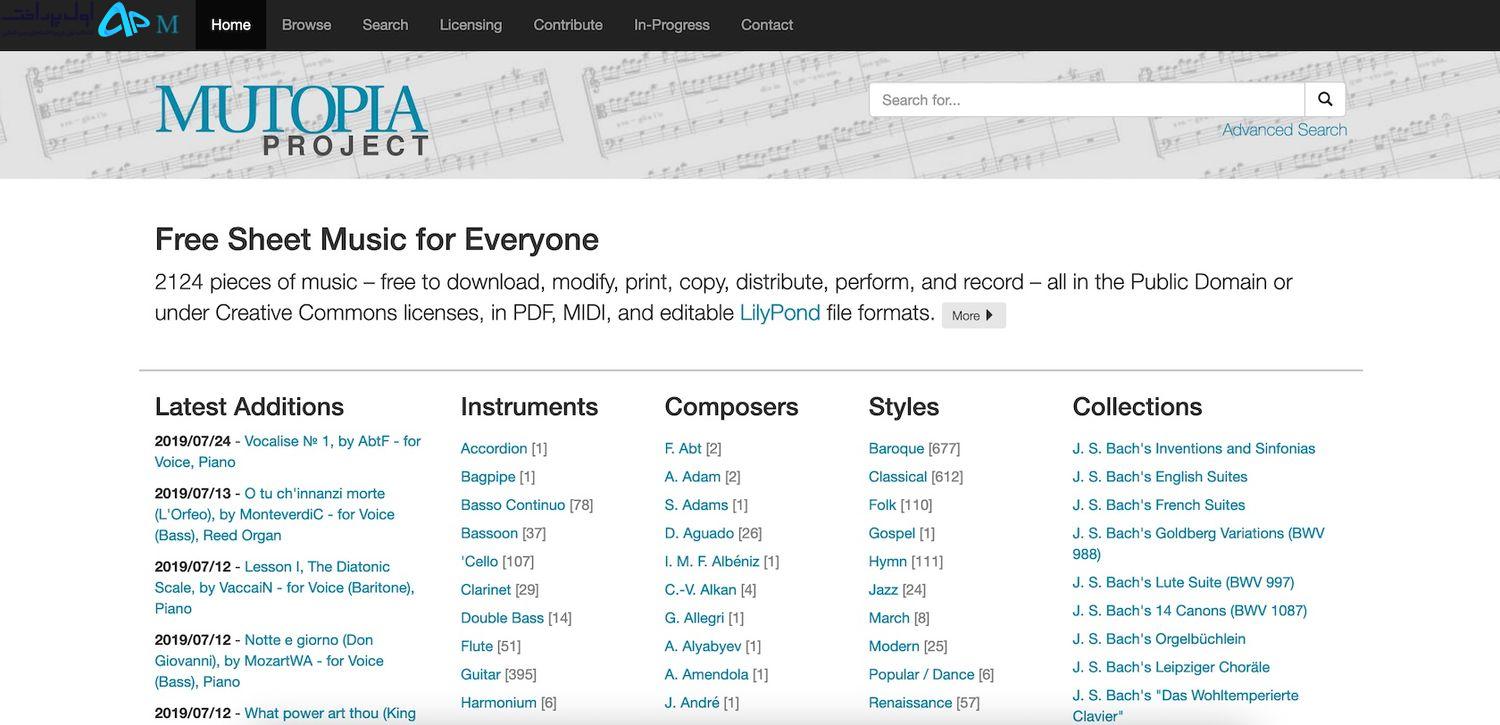Open Bach's Lute Suite (BWV 997)
This screenshot has width=1500, height=725.
[x=1183, y=582]
